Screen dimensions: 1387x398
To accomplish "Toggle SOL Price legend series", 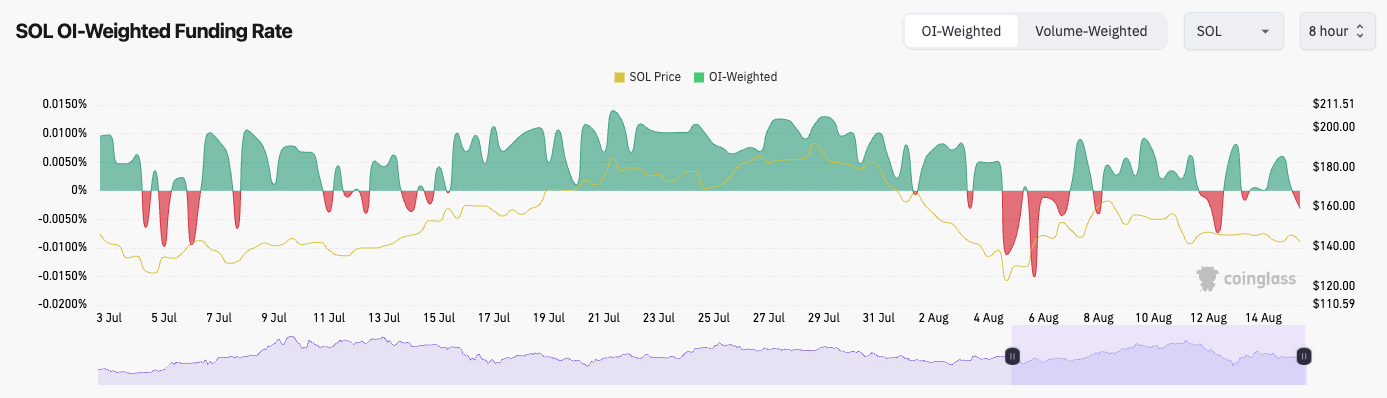I will tap(647, 77).
